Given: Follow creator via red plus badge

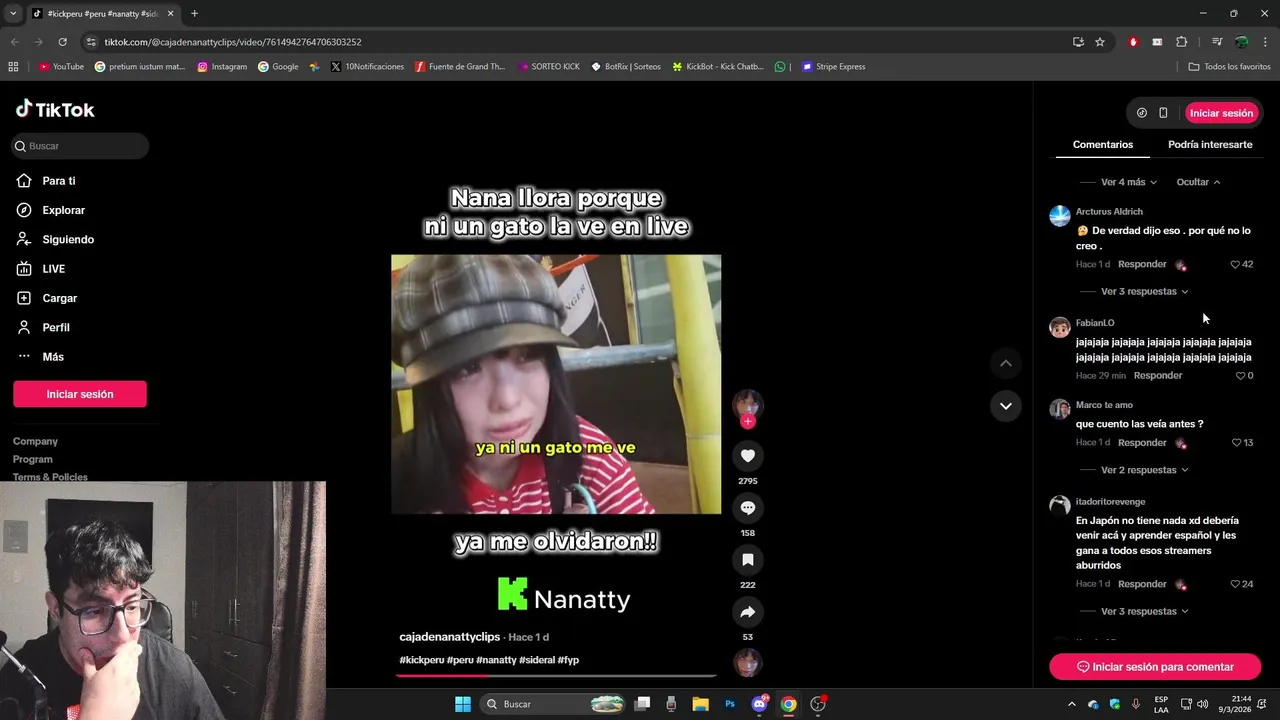Looking at the screenshot, I should coord(748,421).
